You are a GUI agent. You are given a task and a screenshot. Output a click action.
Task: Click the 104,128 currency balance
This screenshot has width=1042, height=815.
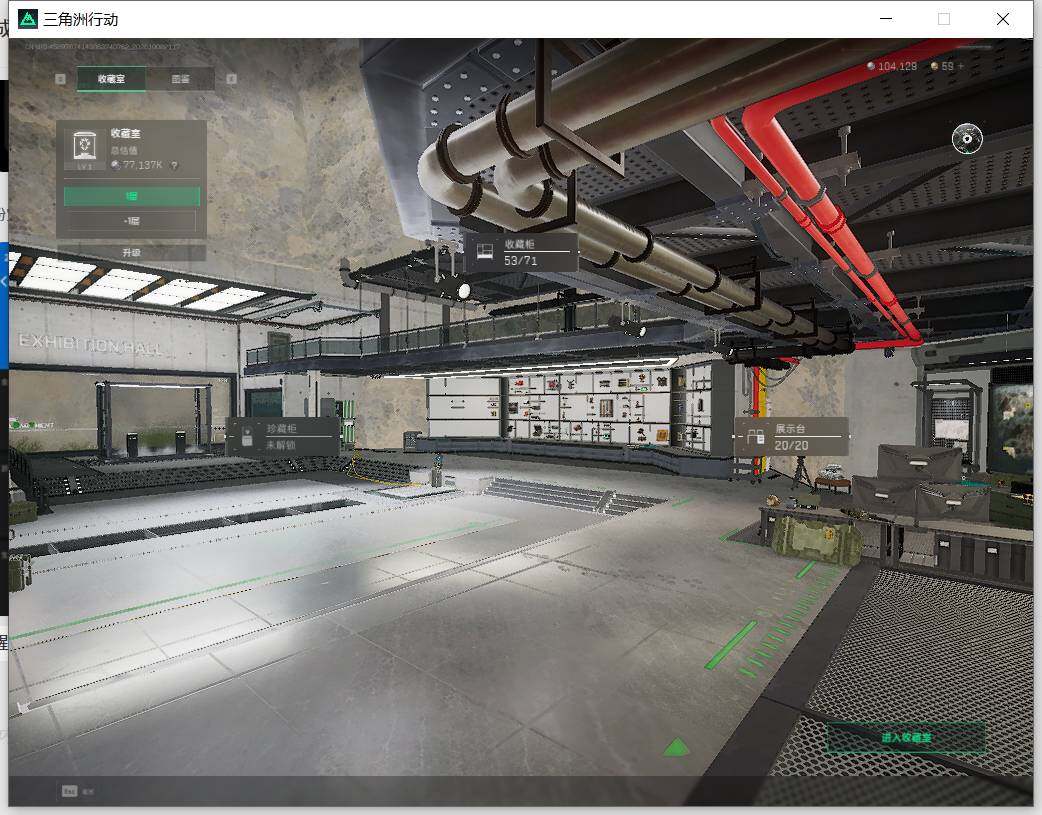[x=897, y=66]
